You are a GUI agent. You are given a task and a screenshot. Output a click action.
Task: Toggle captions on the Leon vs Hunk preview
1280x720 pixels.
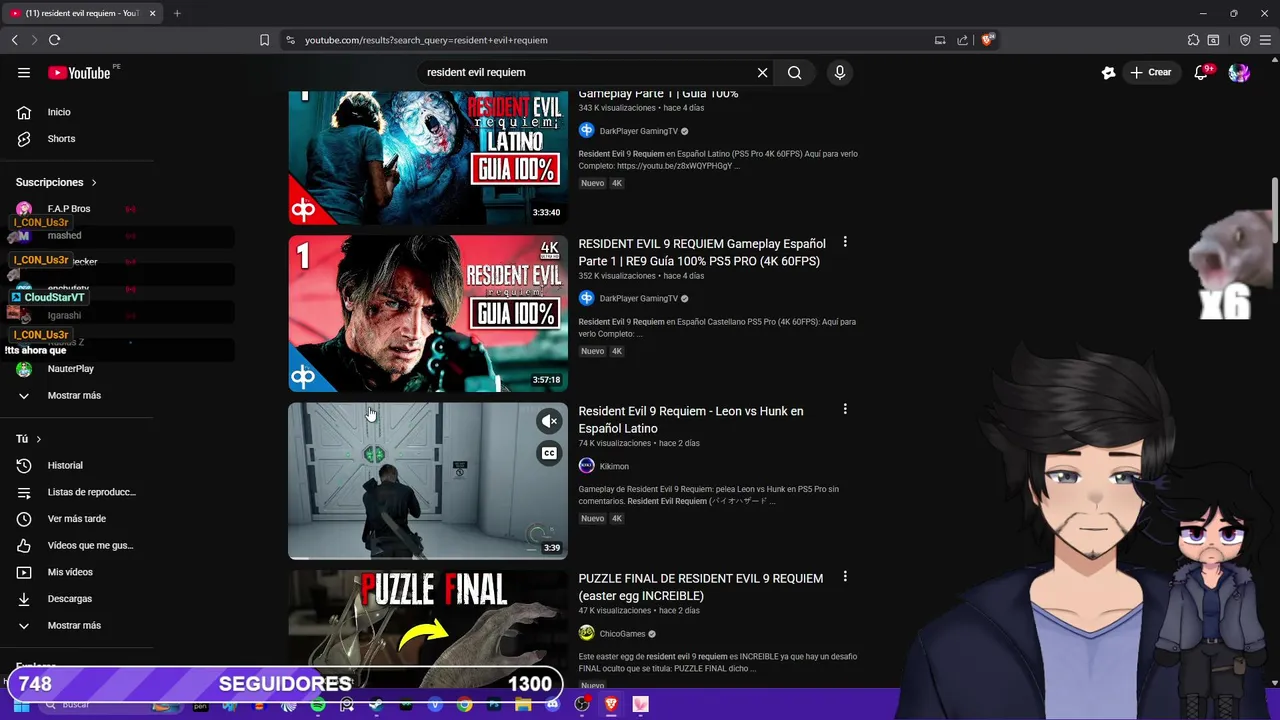point(549,453)
